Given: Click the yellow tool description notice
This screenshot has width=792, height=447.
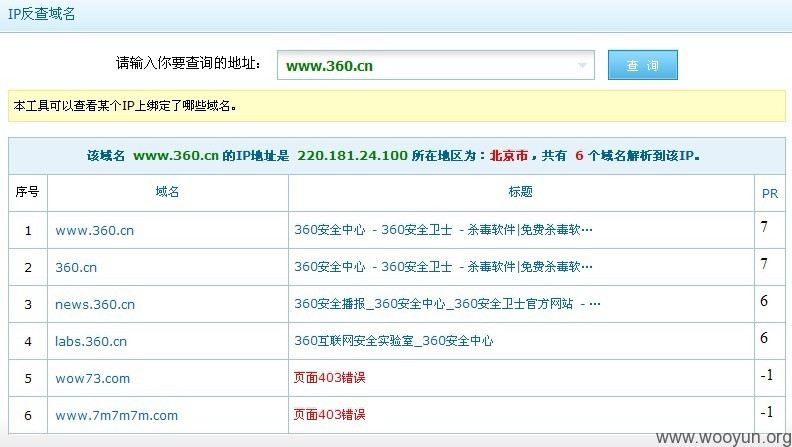Looking at the screenshot, I should (x=397, y=106).
